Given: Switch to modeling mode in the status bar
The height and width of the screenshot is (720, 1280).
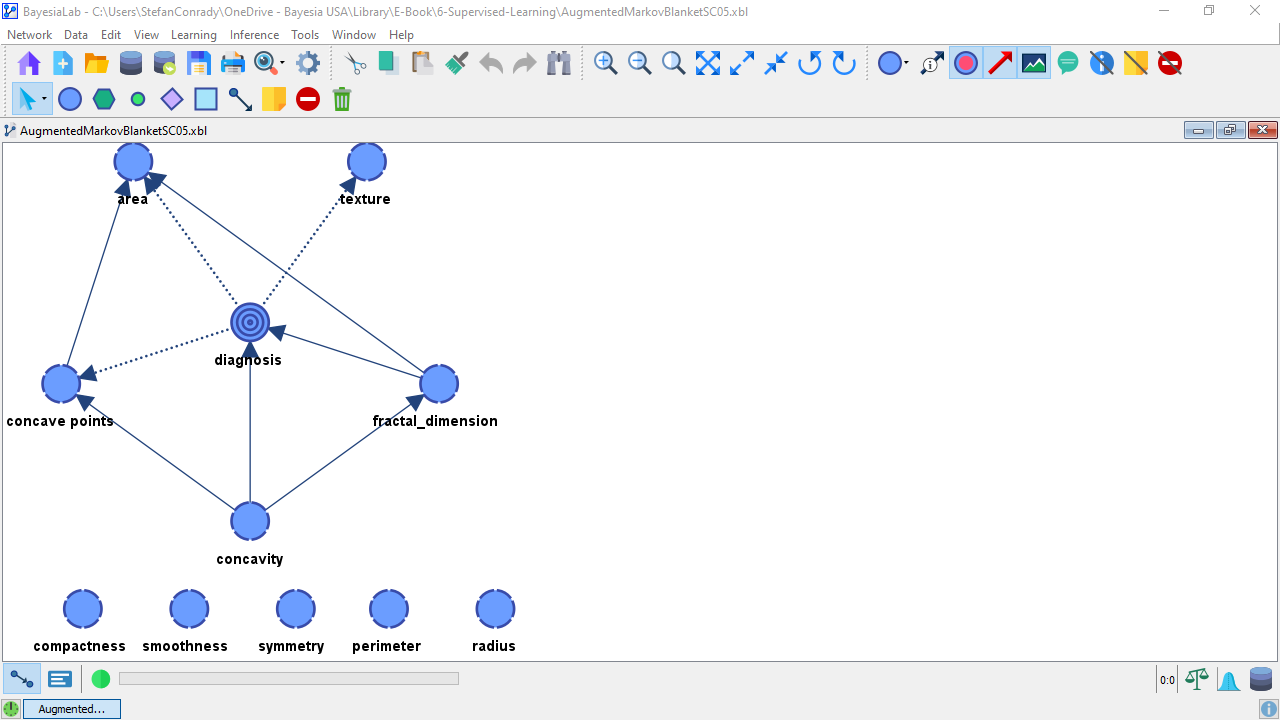Looking at the screenshot, I should point(21,679).
